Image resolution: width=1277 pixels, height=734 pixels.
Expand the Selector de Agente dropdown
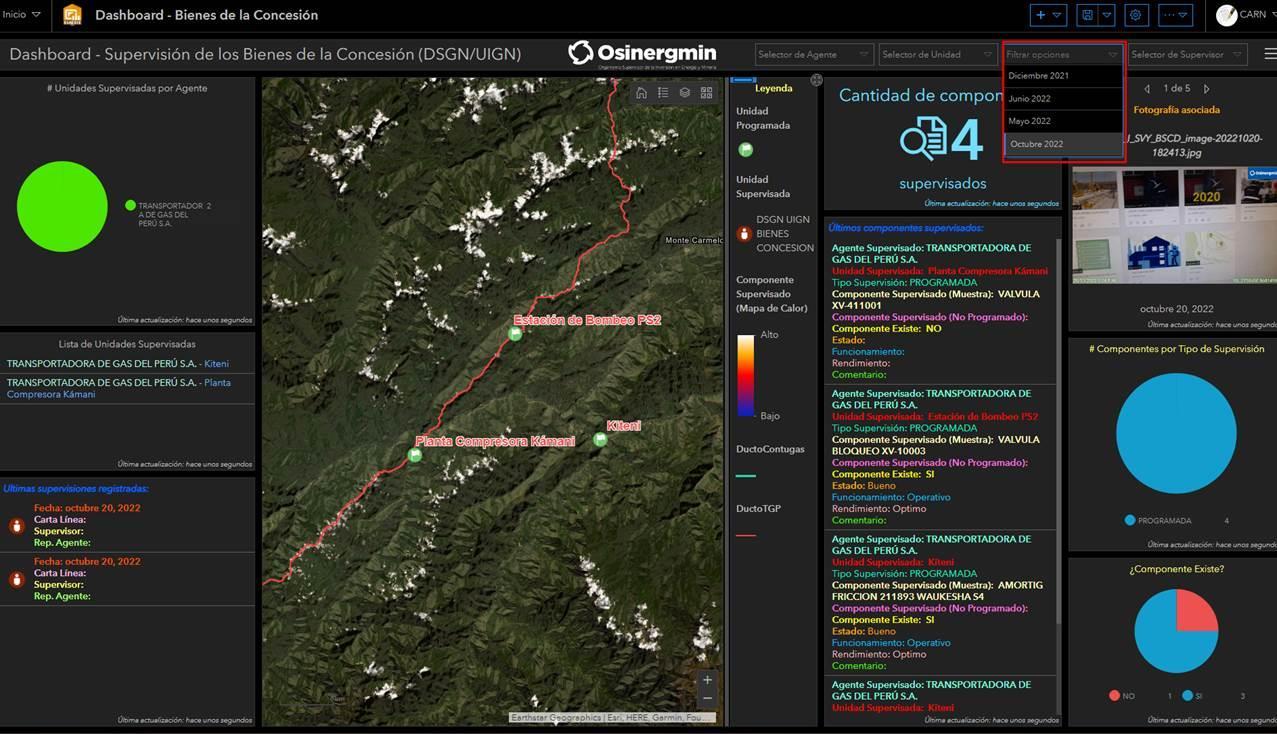(813, 54)
